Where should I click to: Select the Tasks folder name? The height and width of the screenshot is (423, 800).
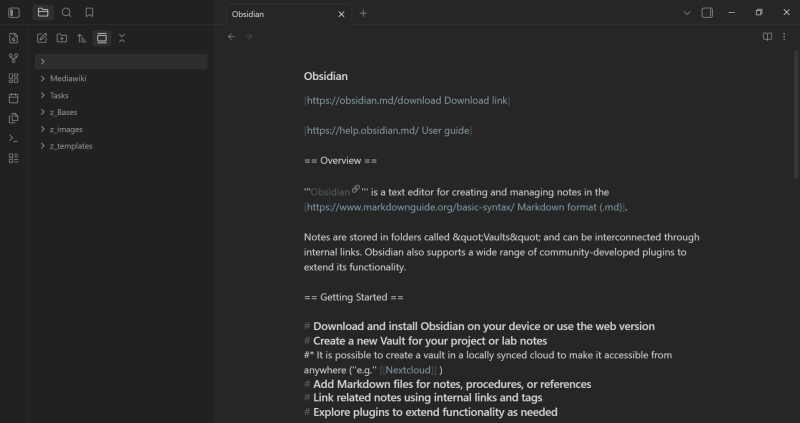[59, 95]
